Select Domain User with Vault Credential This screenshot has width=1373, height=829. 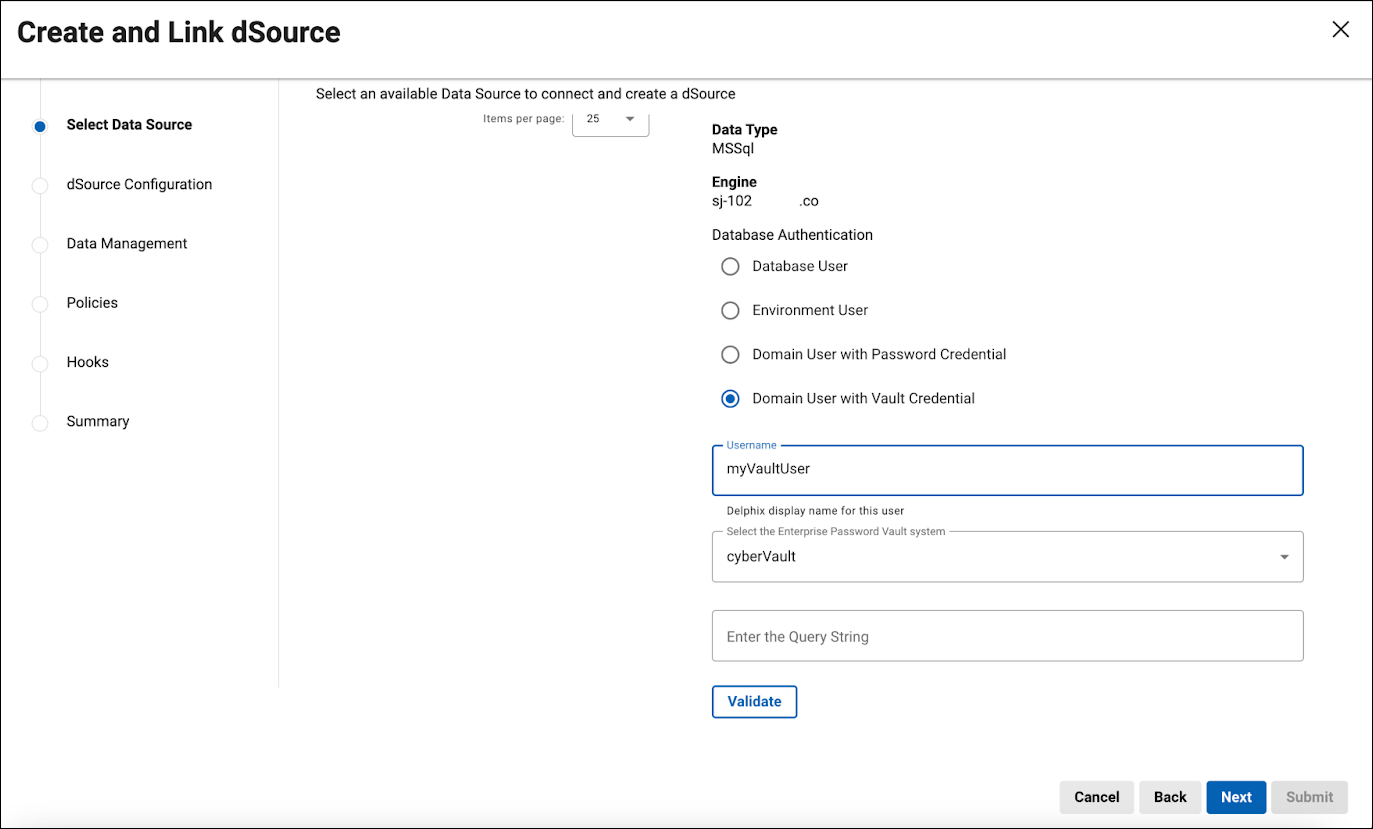(x=731, y=399)
